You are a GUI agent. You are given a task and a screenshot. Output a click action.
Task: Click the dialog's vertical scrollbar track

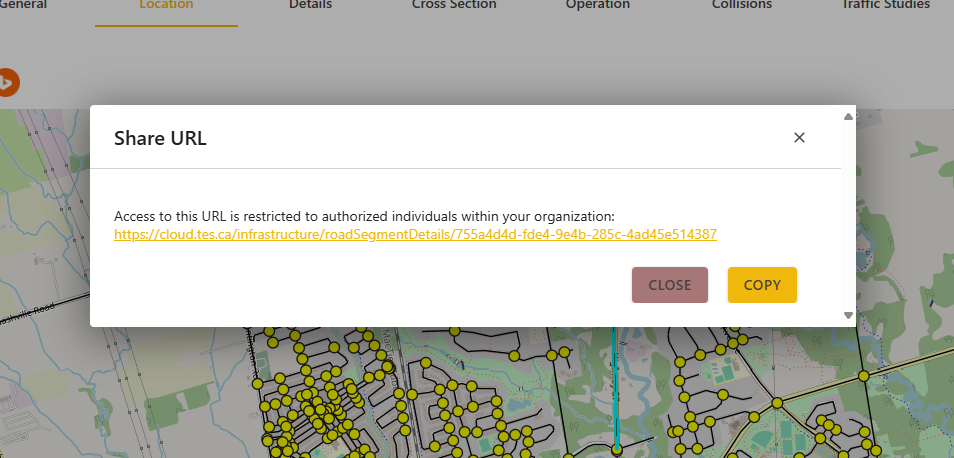point(849,215)
